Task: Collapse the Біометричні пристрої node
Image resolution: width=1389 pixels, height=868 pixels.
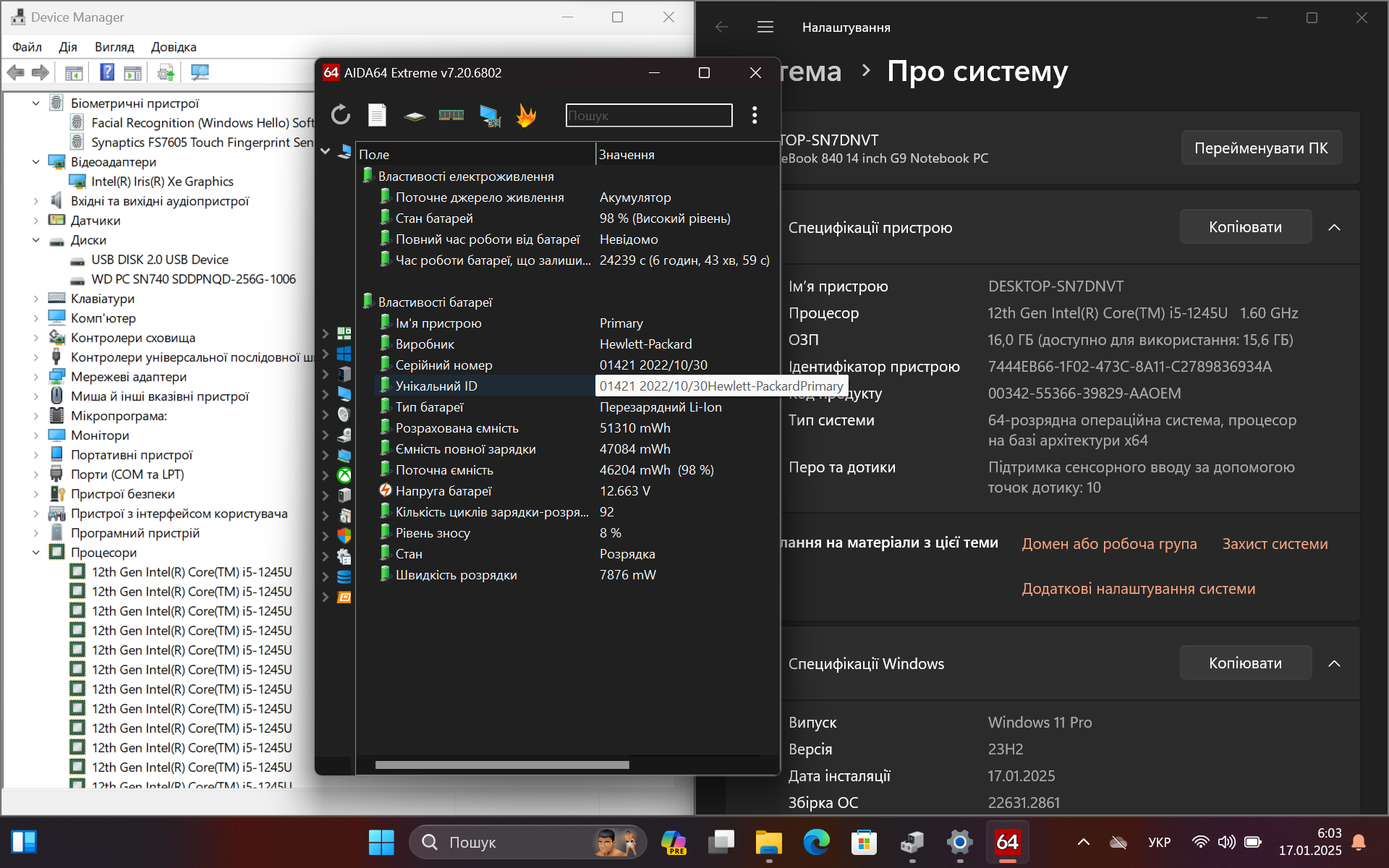Action: tap(35, 103)
